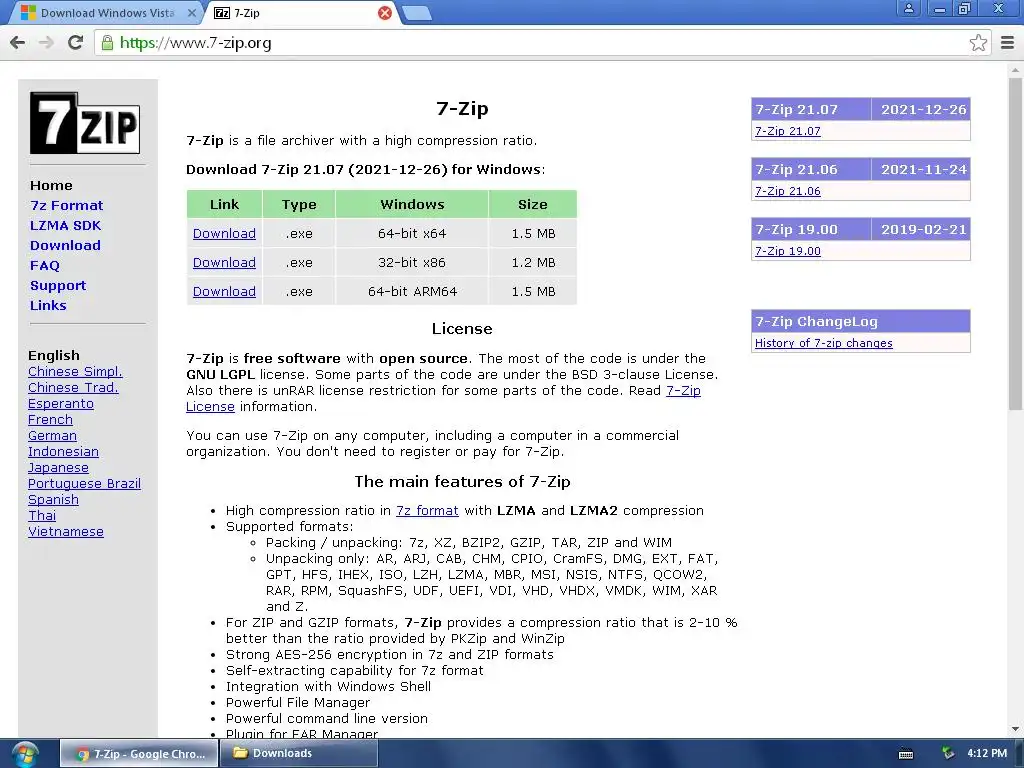The width and height of the screenshot is (1024, 768).
Task: Switch language to German
Action: (x=52, y=436)
